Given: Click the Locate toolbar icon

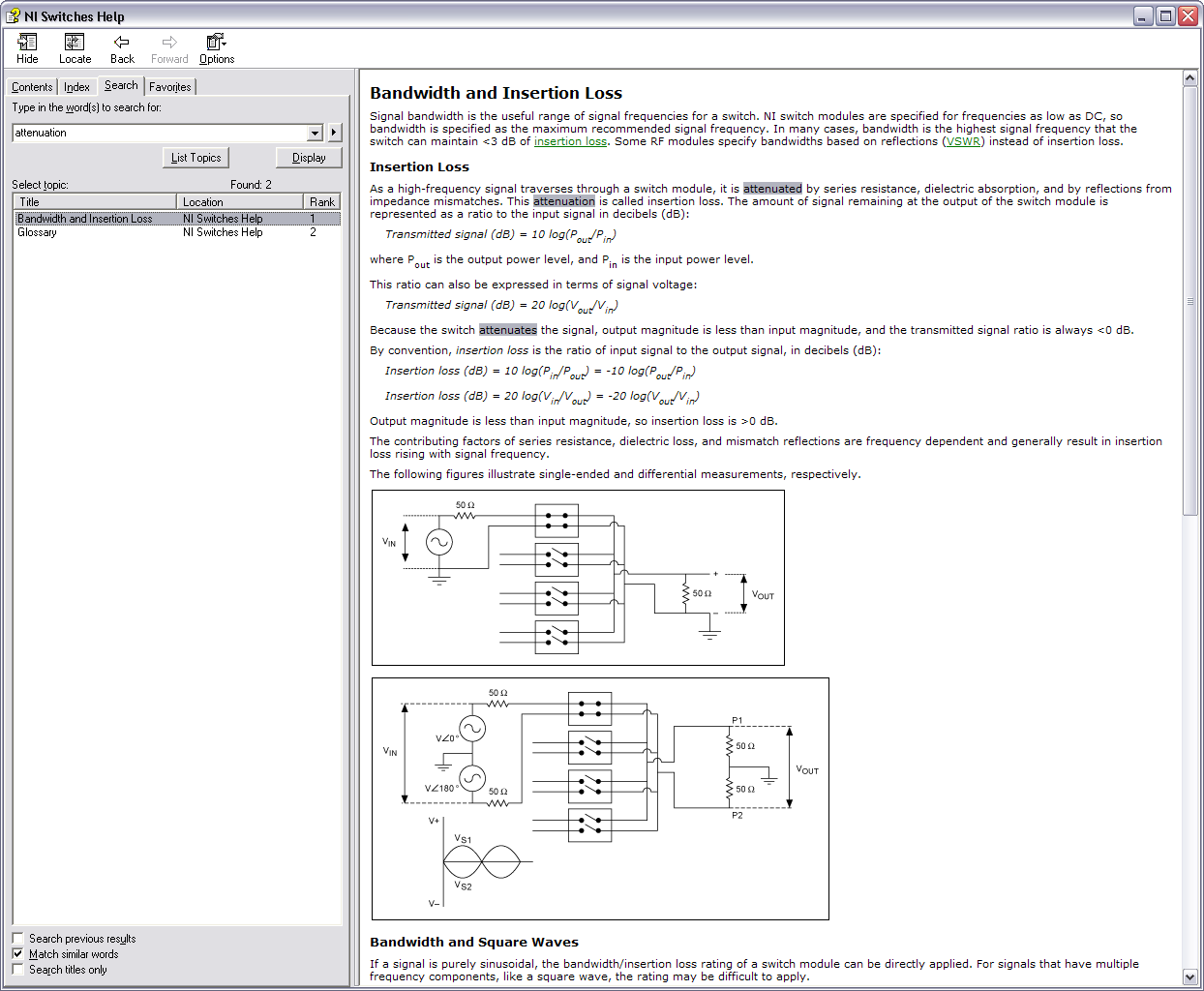Looking at the screenshot, I should [75, 43].
